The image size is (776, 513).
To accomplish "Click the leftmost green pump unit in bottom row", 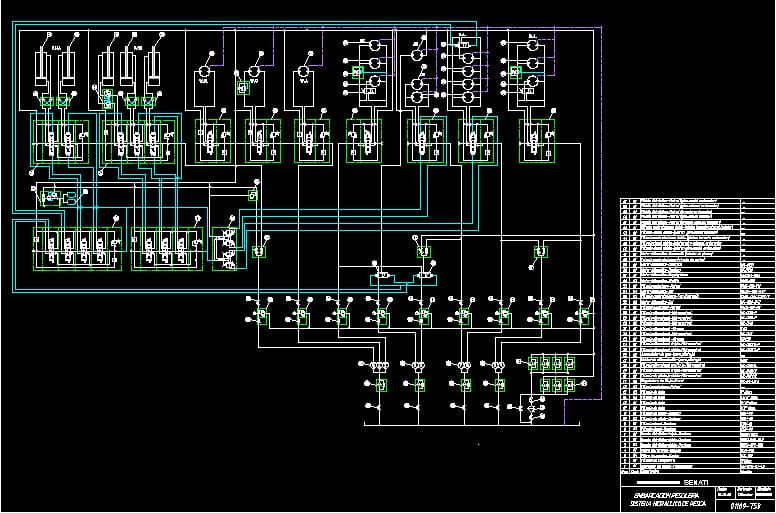I will [260, 317].
